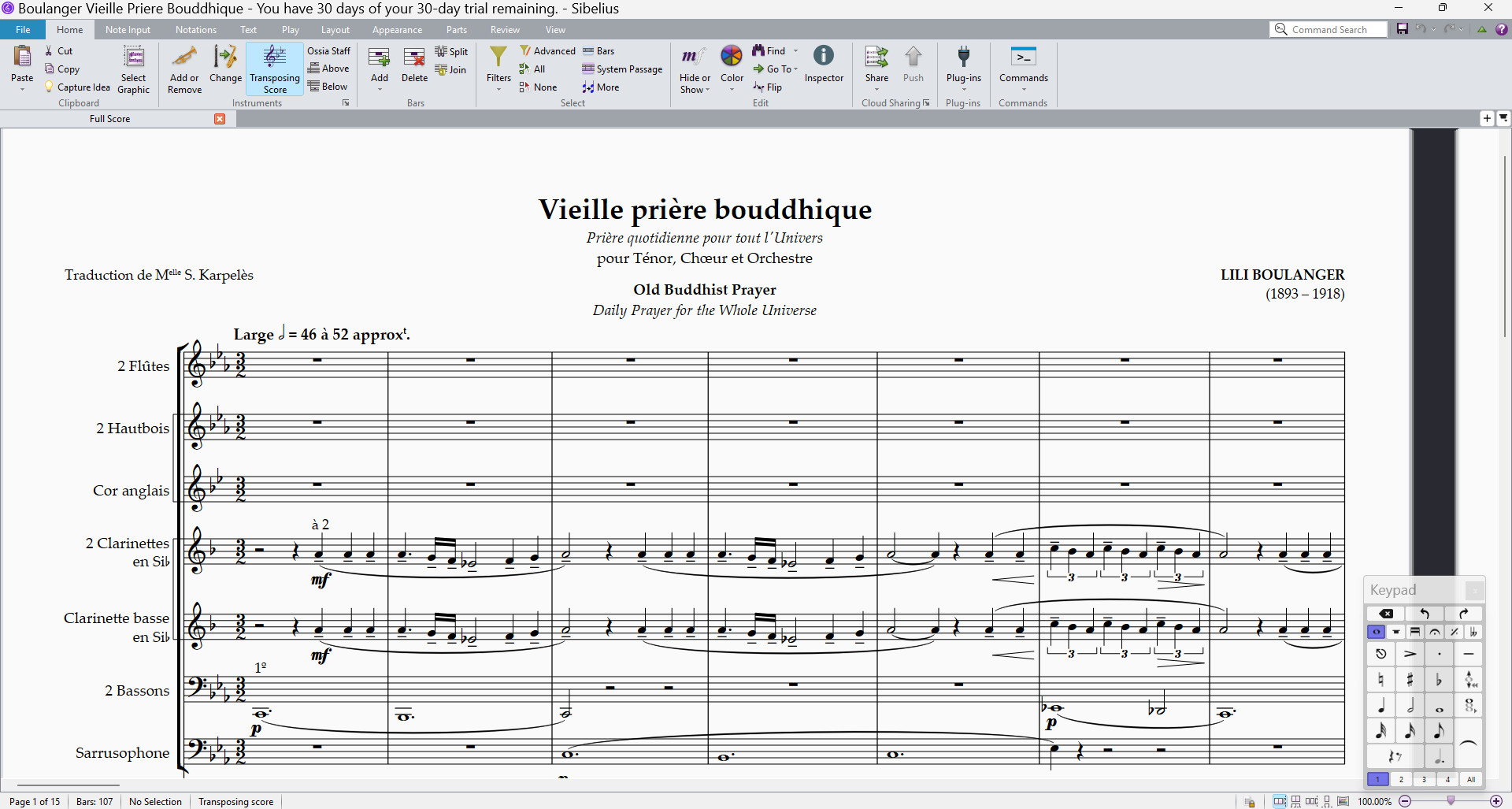Open the Inspector panel
This screenshot has height=809, width=1512.
(x=824, y=65)
